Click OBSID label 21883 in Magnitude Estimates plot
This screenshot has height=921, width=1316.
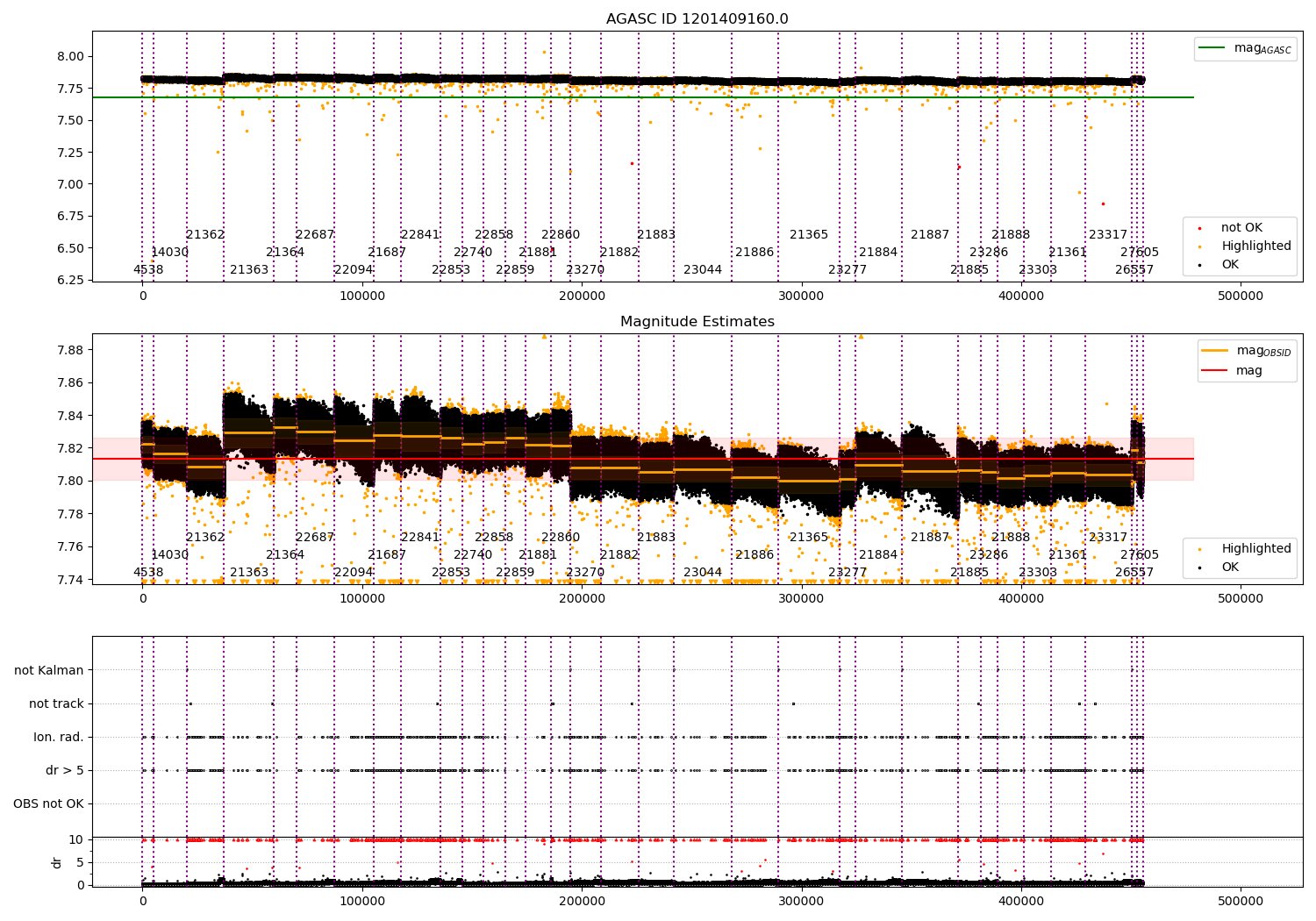[x=656, y=537]
